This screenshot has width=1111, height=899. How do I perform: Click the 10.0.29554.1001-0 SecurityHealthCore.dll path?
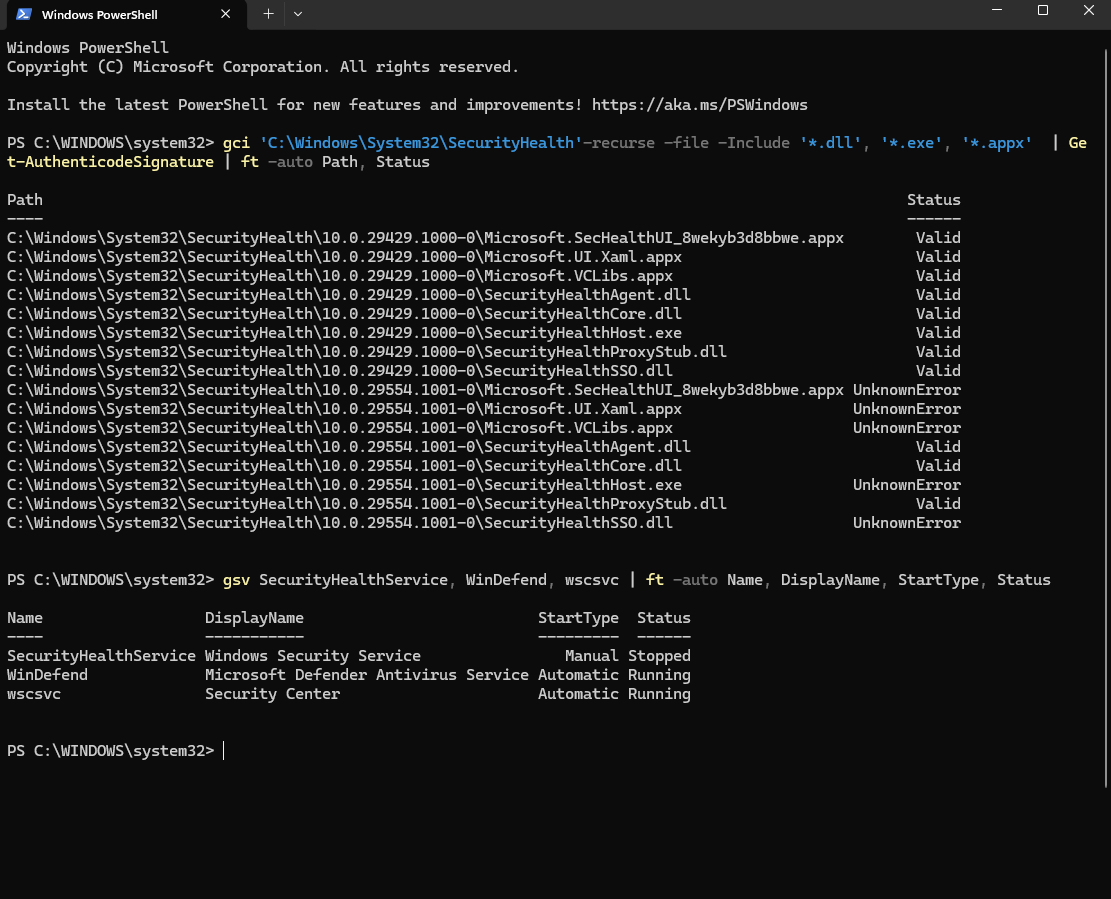344,466
